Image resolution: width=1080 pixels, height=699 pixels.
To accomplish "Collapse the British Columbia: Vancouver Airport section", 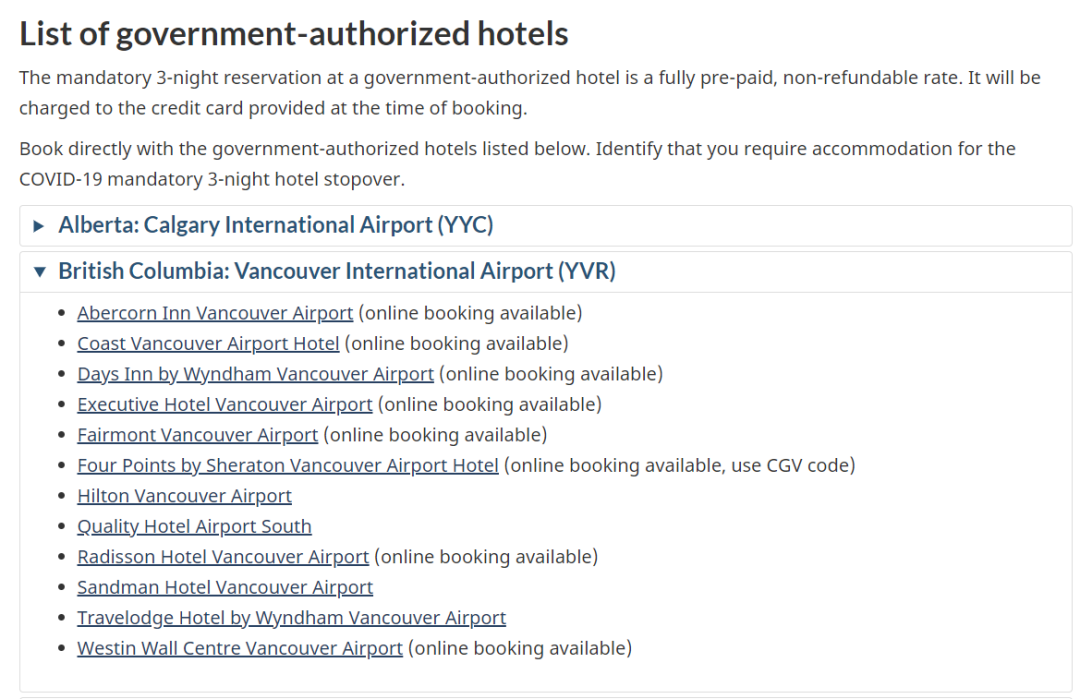I will pyautogui.click(x=336, y=271).
